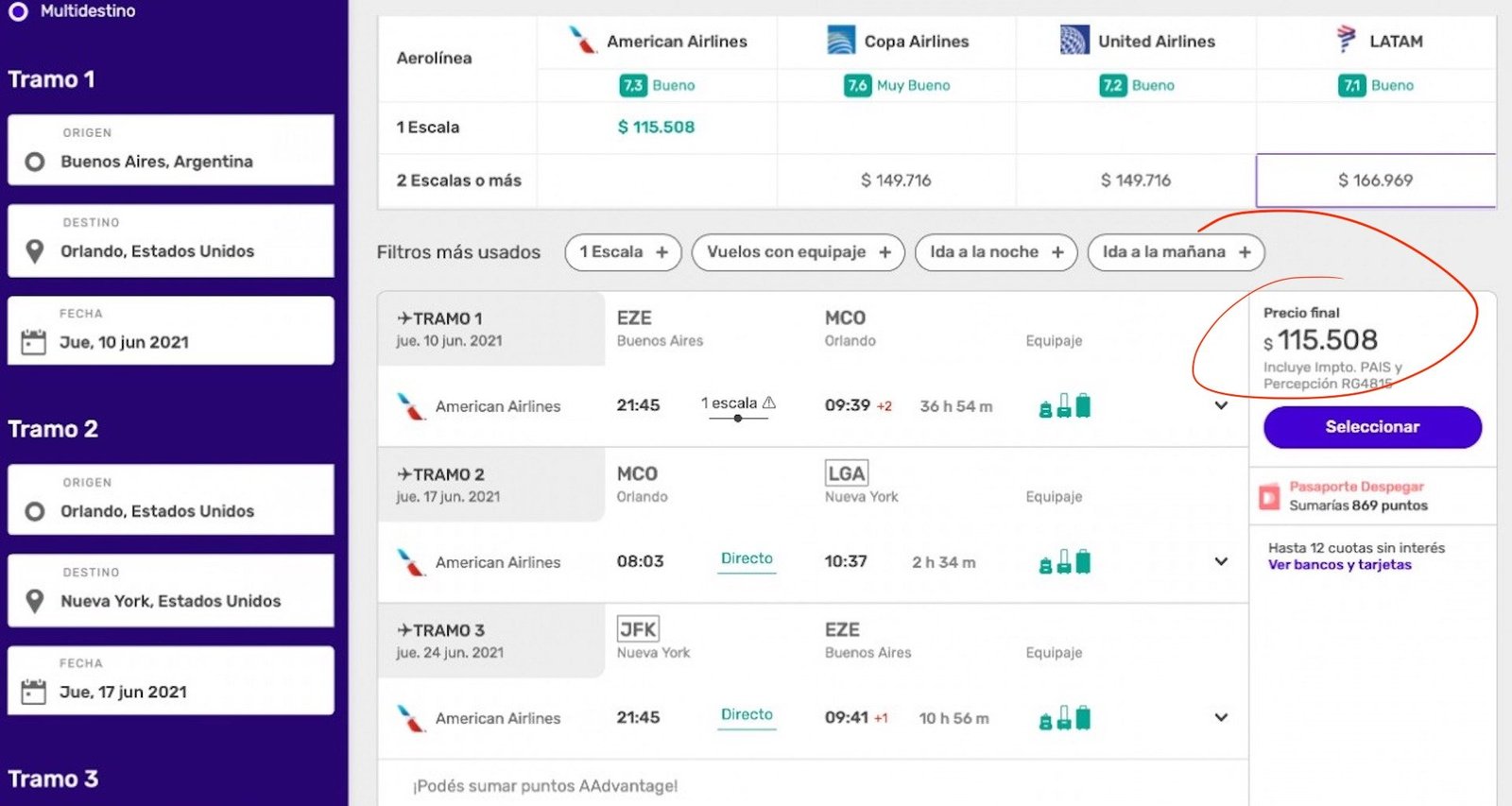Select the Multidestino radio button
The height and width of the screenshot is (806, 1512).
pos(18,11)
